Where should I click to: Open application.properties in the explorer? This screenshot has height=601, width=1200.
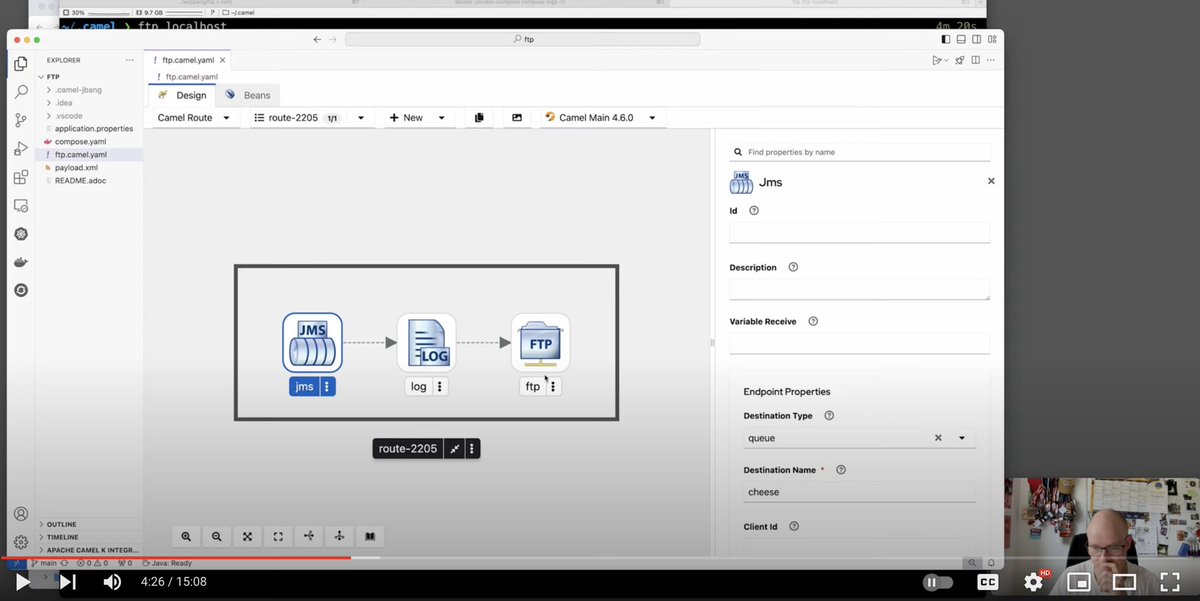click(94, 129)
